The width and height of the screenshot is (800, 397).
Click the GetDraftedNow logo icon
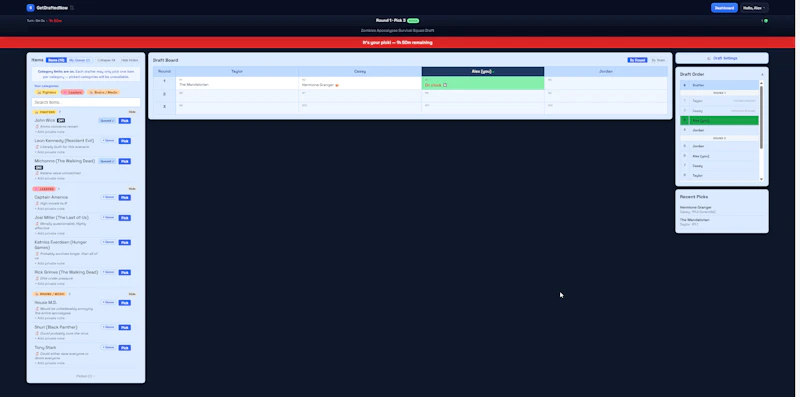pos(30,8)
